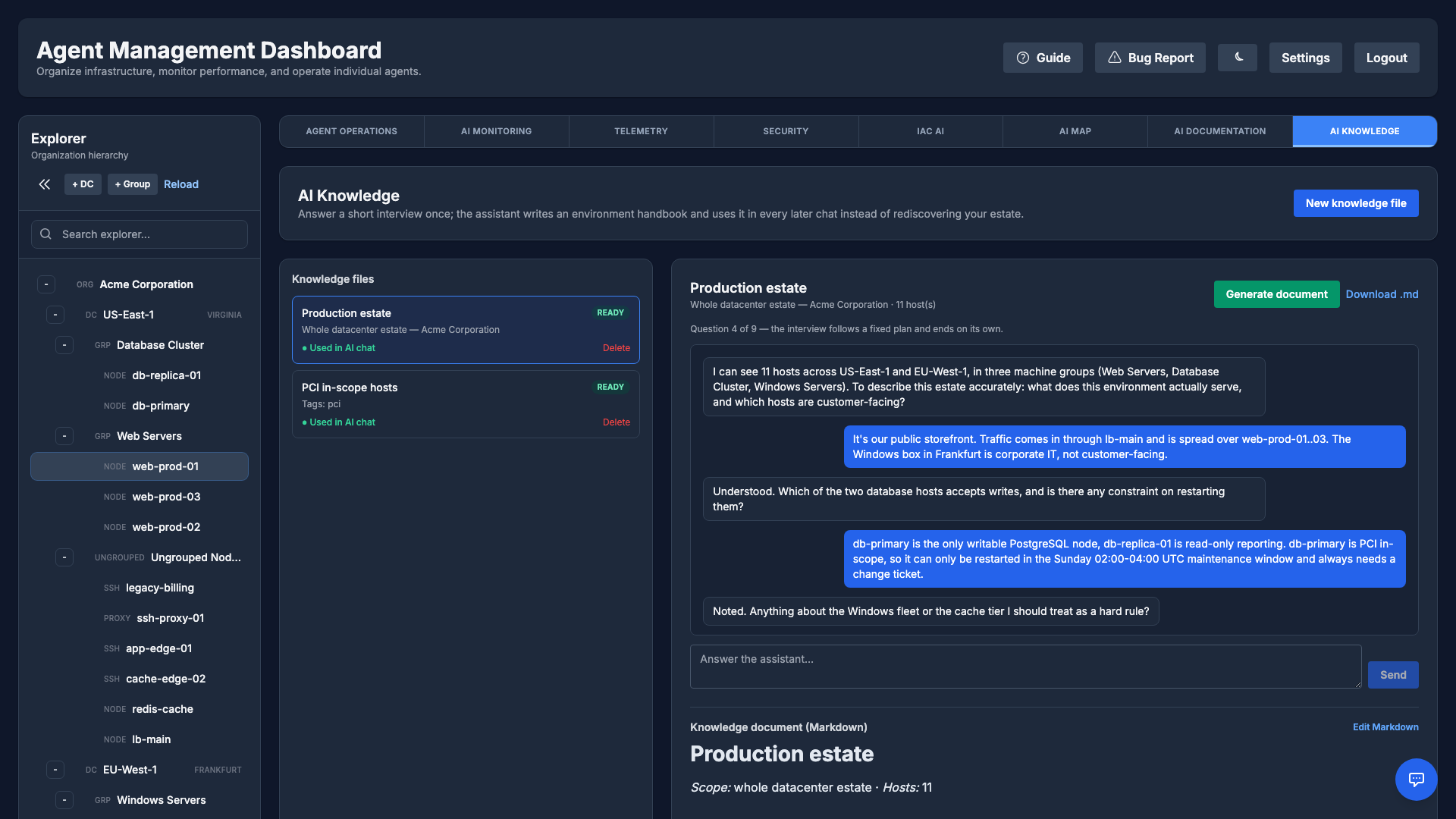Viewport: 1456px width, 819px height.
Task: Open the Bug Report button
Action: click(1150, 58)
